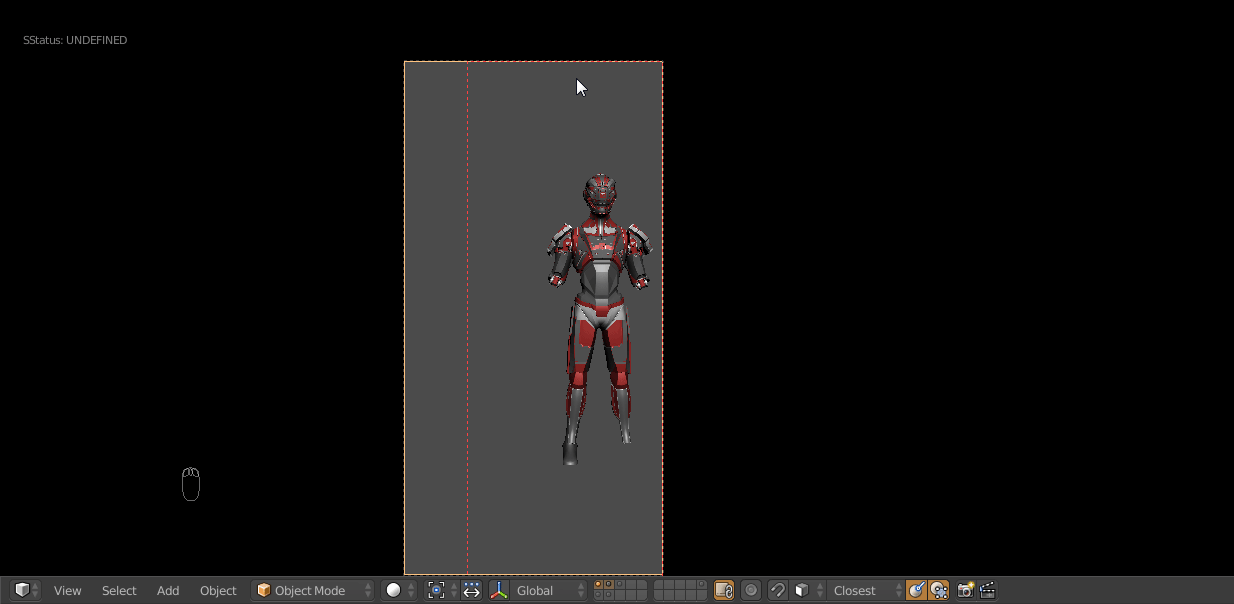Click the OpenGL render image camera icon

click(965, 590)
